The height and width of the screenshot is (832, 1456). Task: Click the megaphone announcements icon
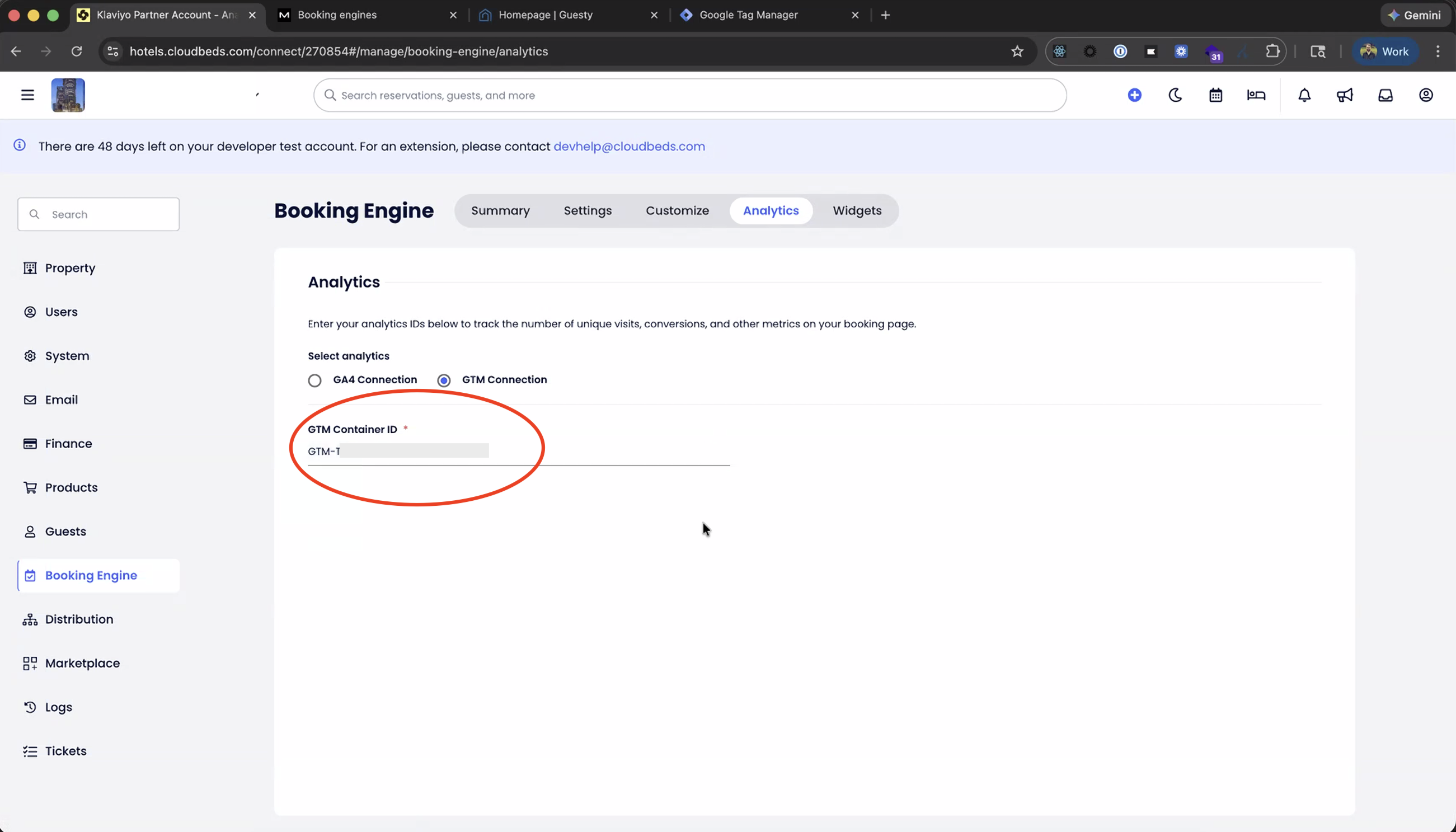pyautogui.click(x=1345, y=95)
